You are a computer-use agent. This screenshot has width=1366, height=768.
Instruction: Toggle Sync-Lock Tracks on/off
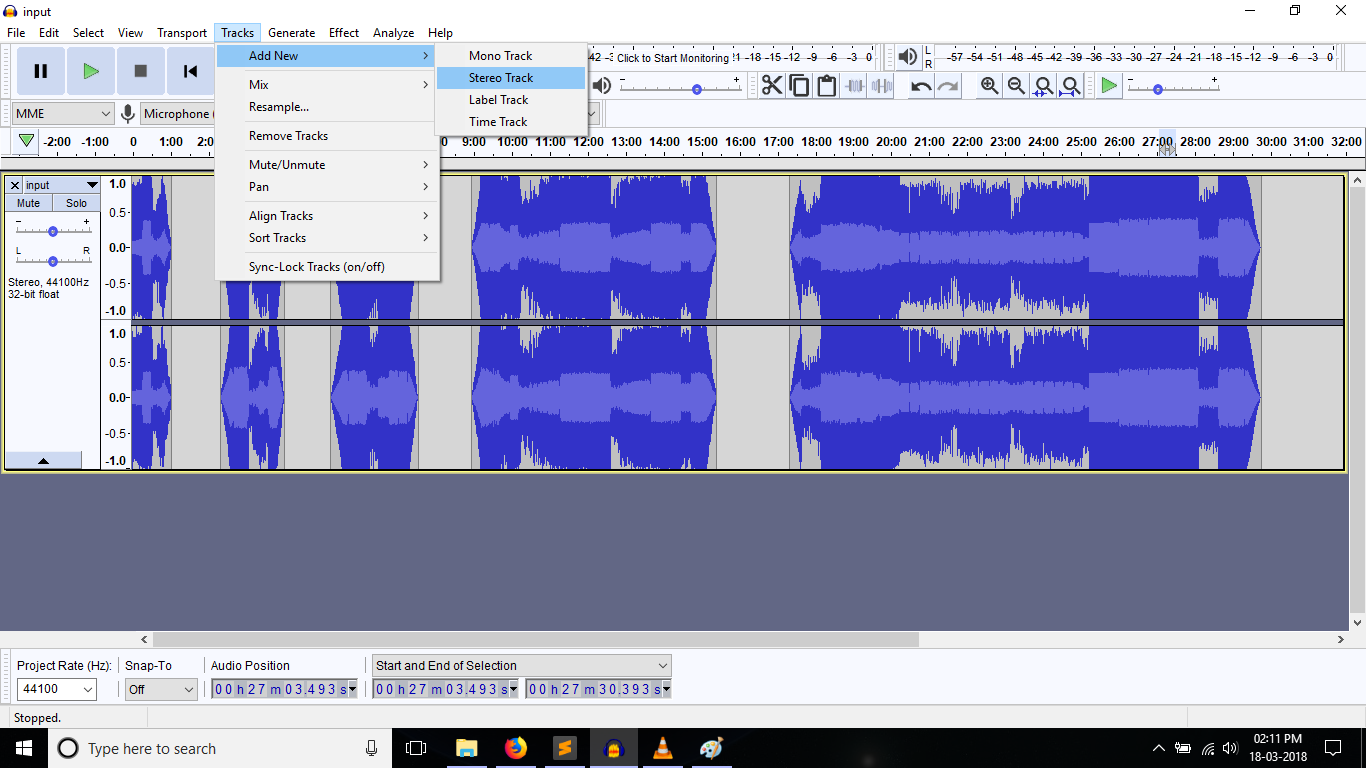pyautogui.click(x=316, y=267)
